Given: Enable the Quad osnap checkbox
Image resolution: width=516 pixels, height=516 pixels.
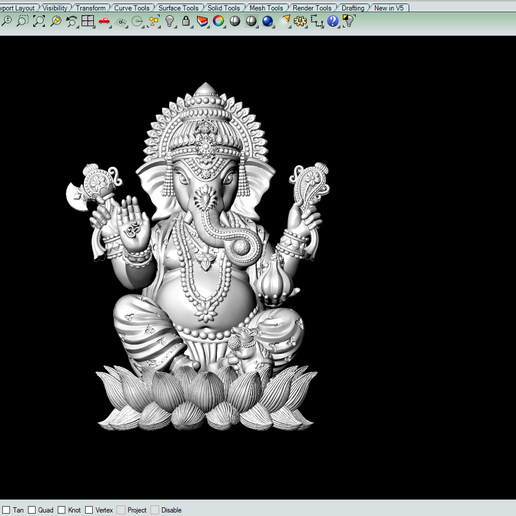Looking at the screenshot, I should [x=32, y=510].
